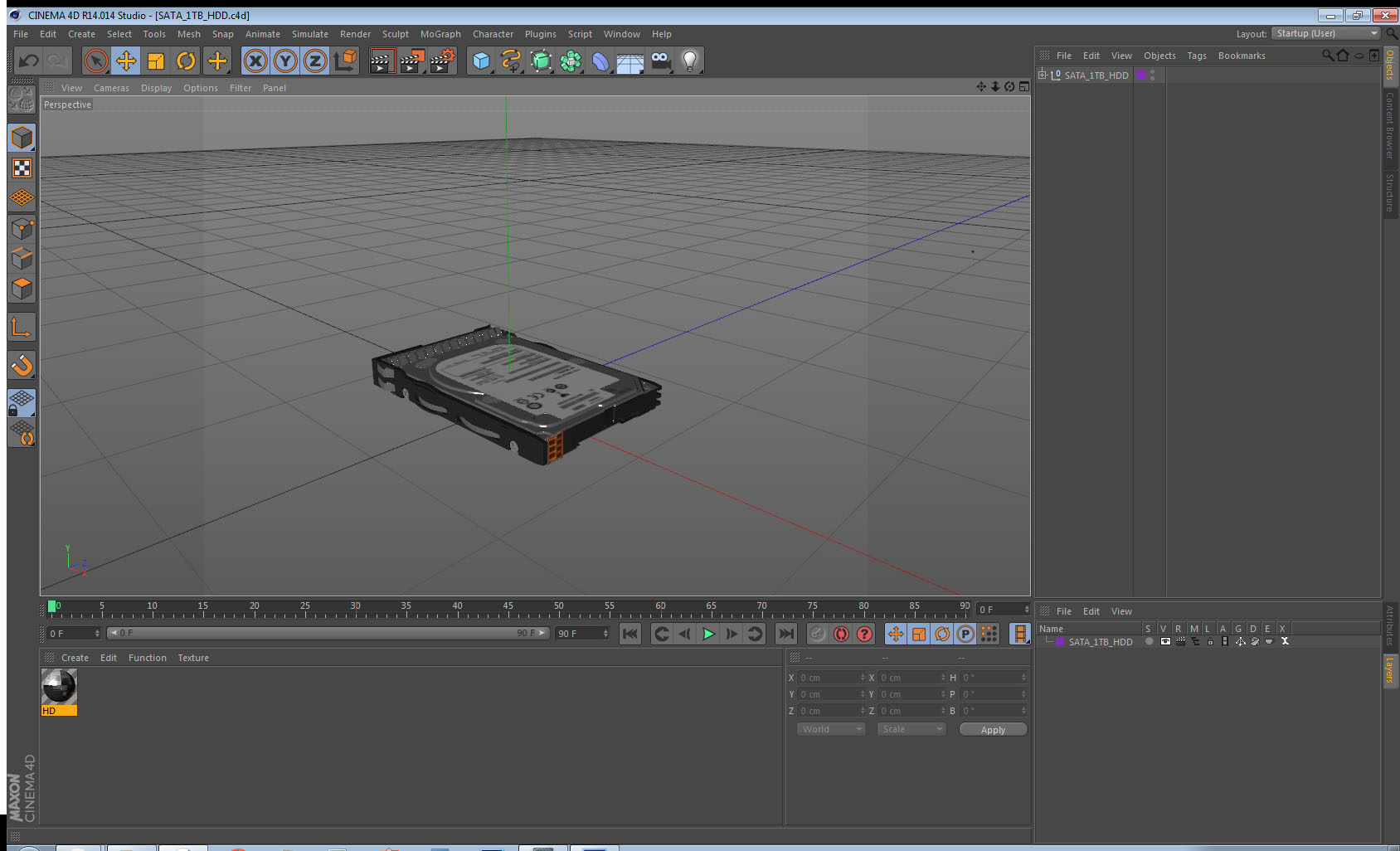Open material manager Texture menu

[193, 658]
